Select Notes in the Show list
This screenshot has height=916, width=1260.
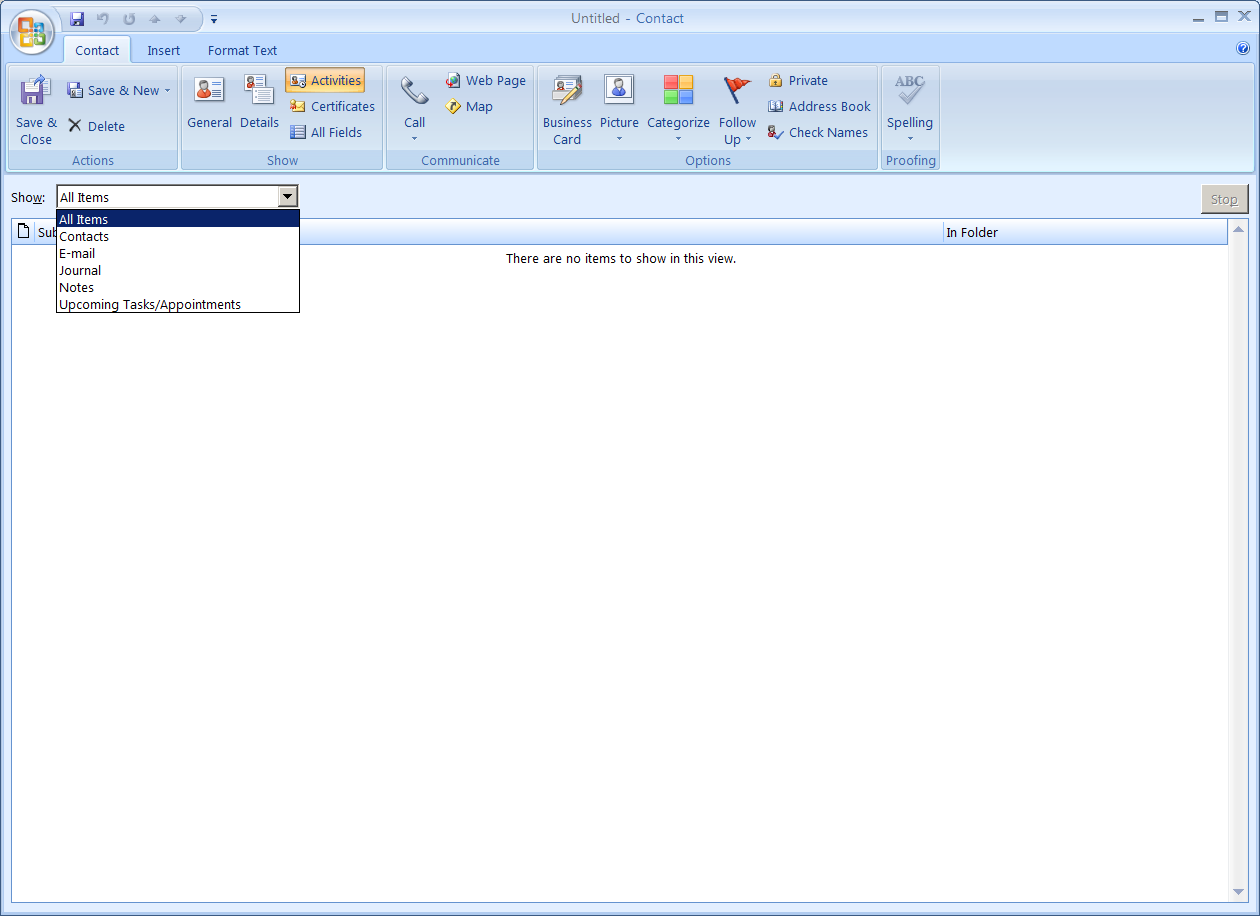pos(178,287)
